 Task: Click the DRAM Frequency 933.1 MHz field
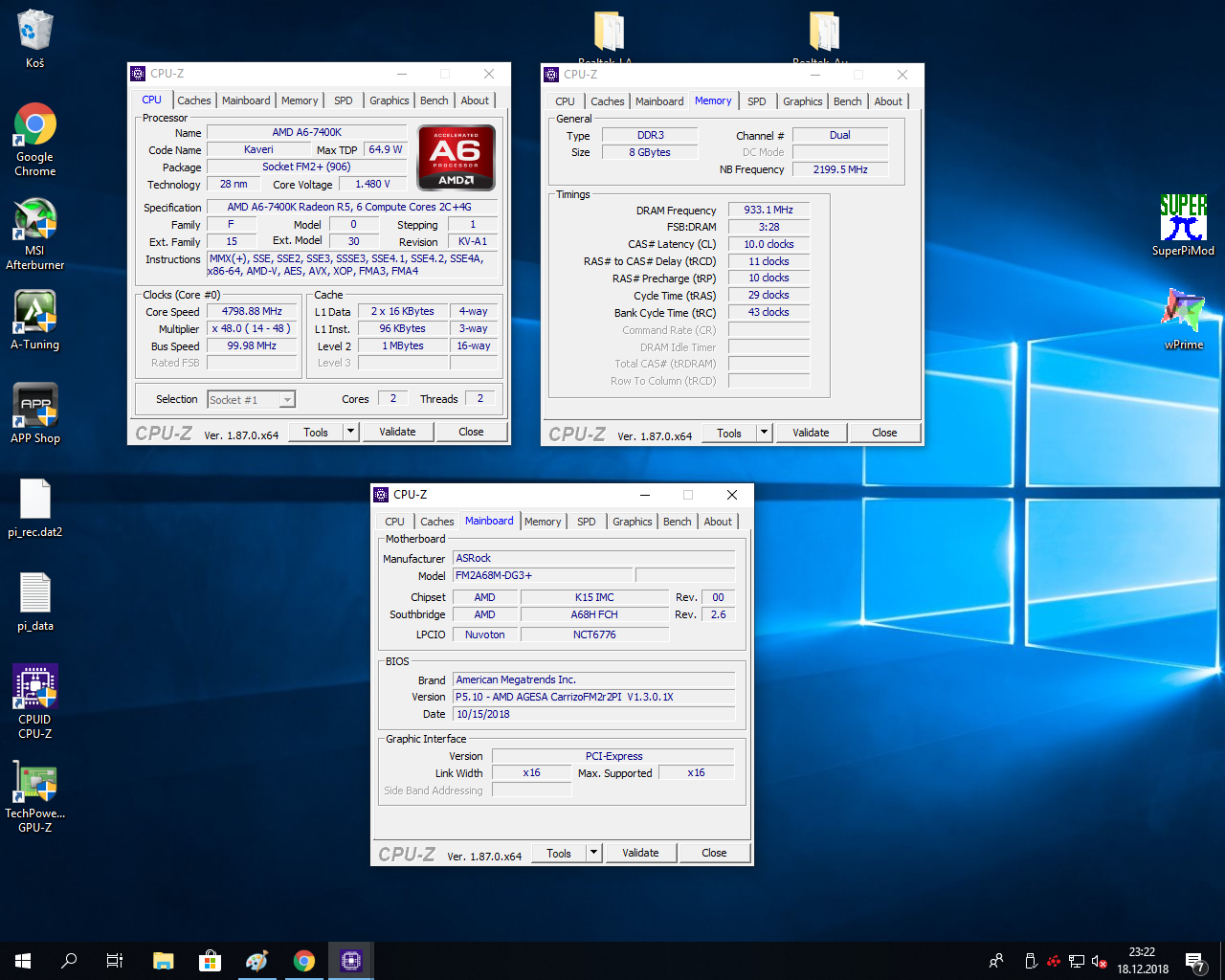coord(768,210)
